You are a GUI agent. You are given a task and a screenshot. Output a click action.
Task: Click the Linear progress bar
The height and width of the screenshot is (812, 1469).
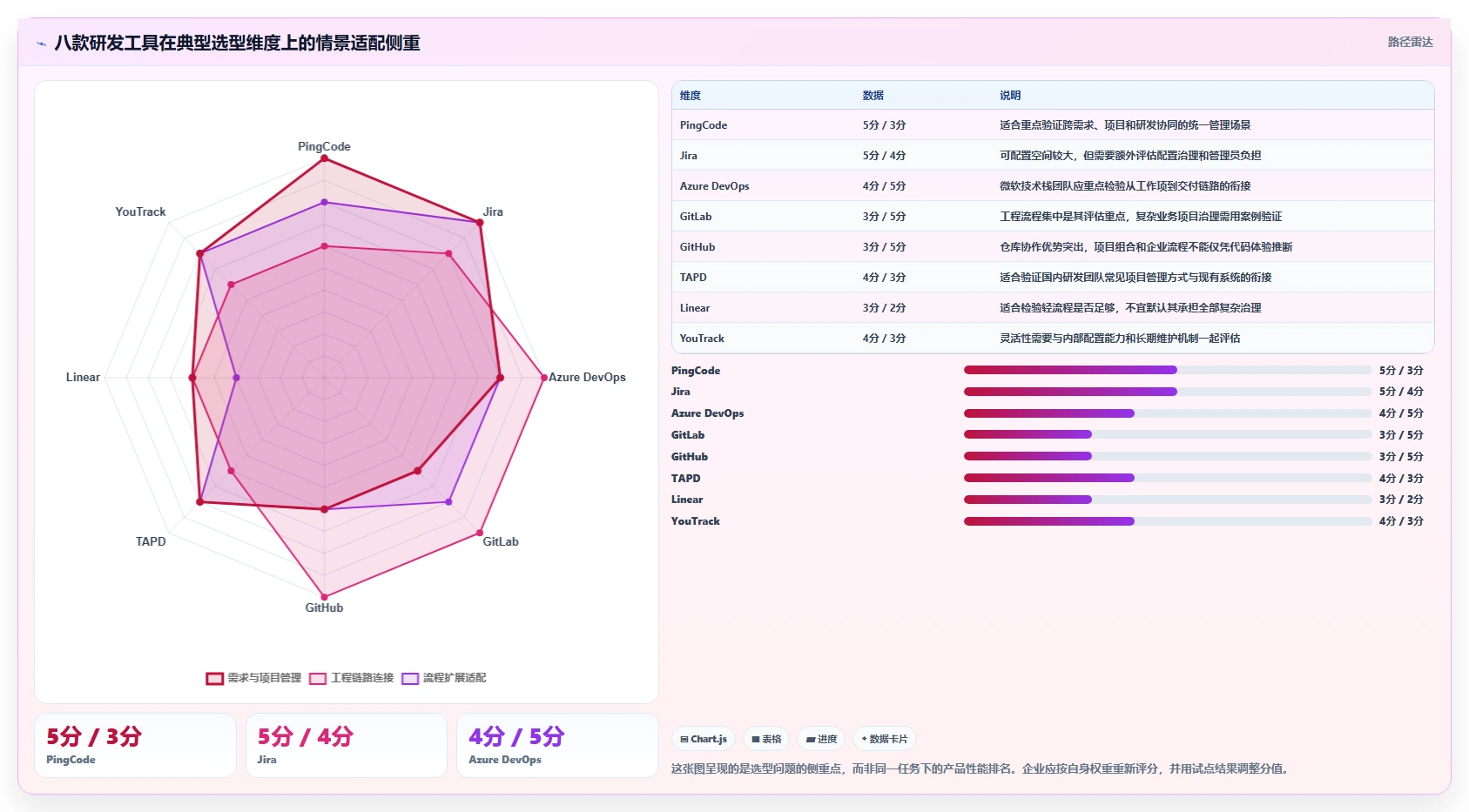pos(1168,500)
